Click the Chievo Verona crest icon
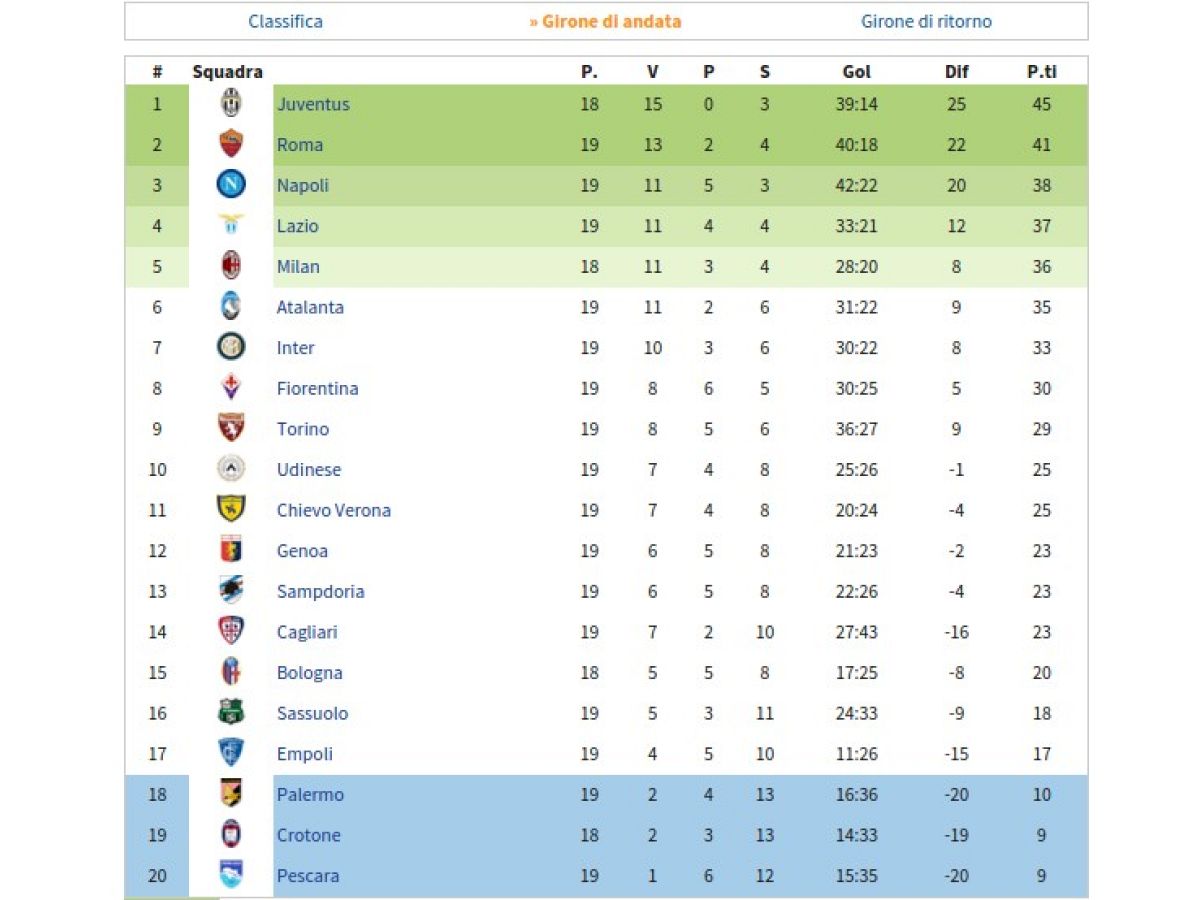The width and height of the screenshot is (1200, 900). click(231, 509)
